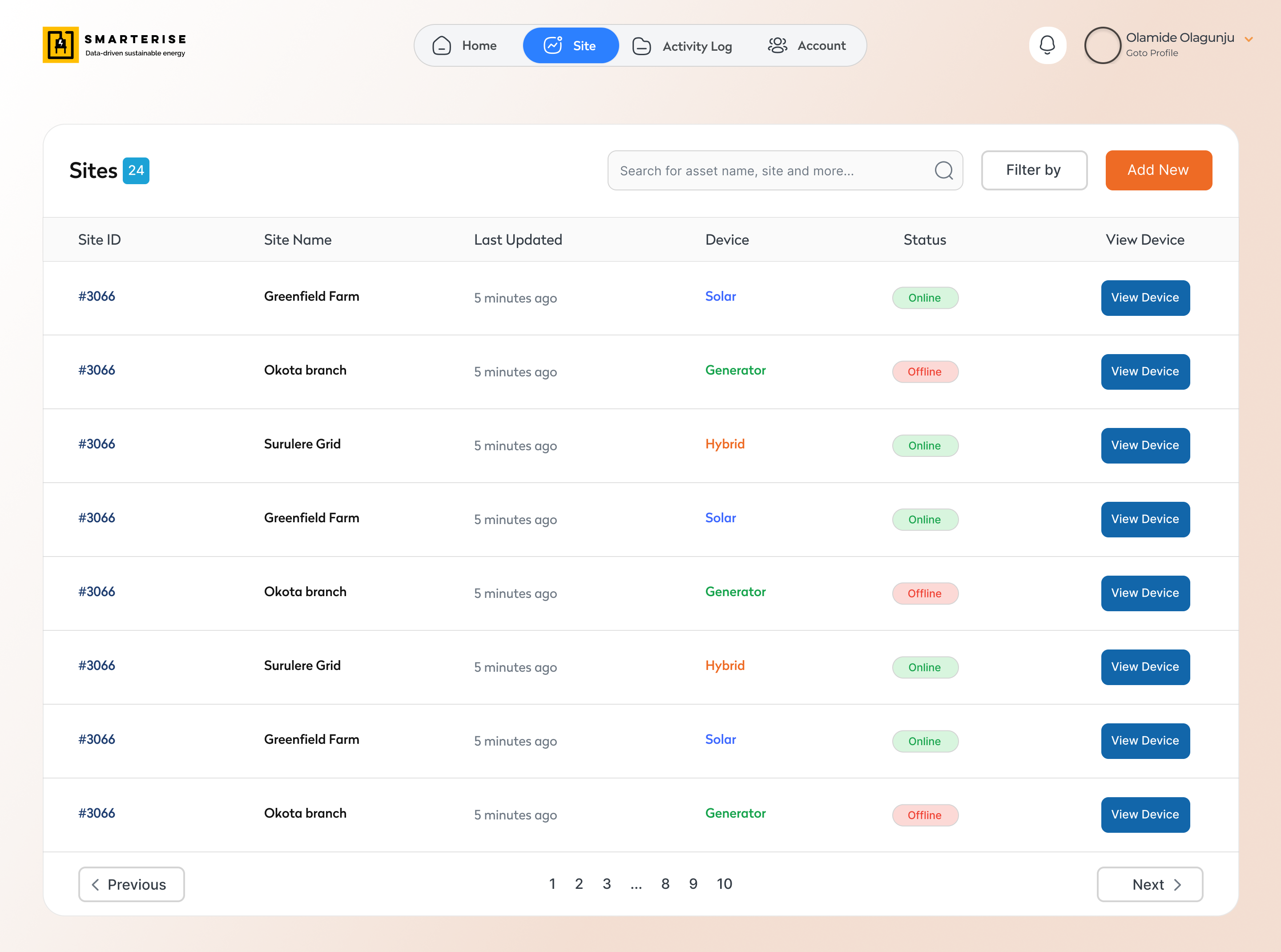This screenshot has width=1281, height=952.
Task: Select the Site tab
Action: pyautogui.click(x=571, y=45)
